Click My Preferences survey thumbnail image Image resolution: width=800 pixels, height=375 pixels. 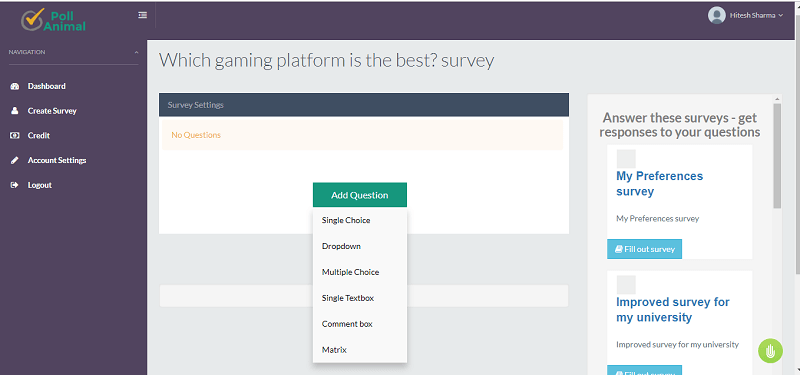pos(626,159)
